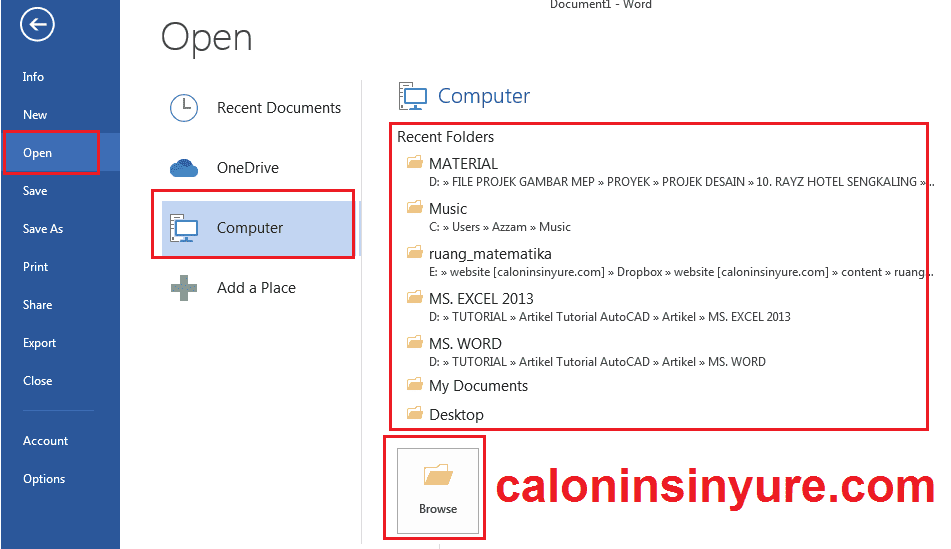Click the path starting D: » FILE PROJEK GAMBAR MEP

click(x=681, y=182)
